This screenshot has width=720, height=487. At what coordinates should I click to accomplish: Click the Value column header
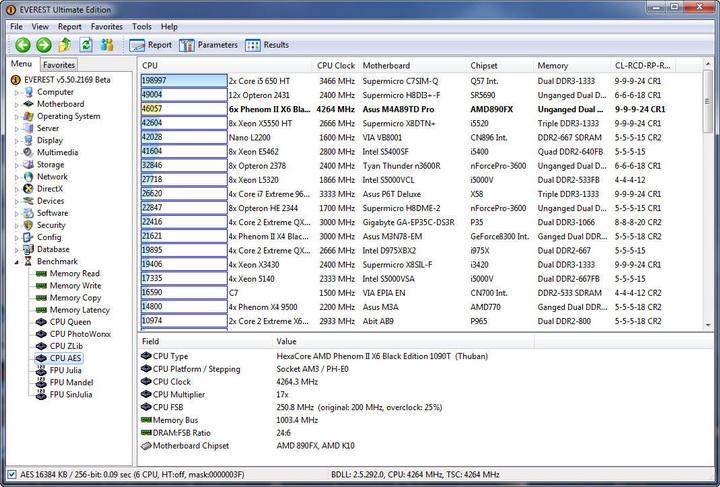click(403, 341)
